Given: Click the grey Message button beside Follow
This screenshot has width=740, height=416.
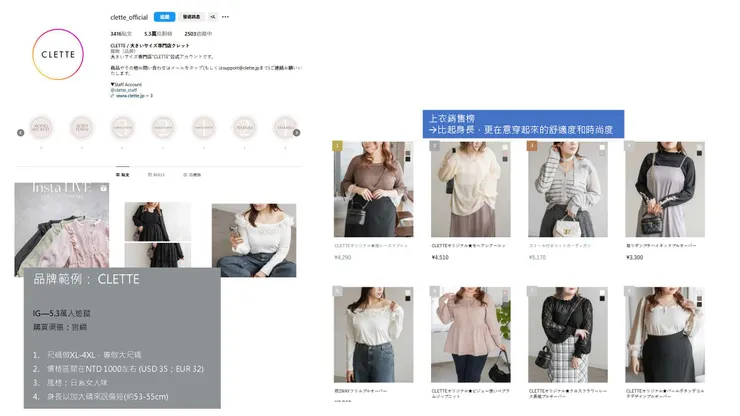Looking at the screenshot, I should click(x=191, y=17).
